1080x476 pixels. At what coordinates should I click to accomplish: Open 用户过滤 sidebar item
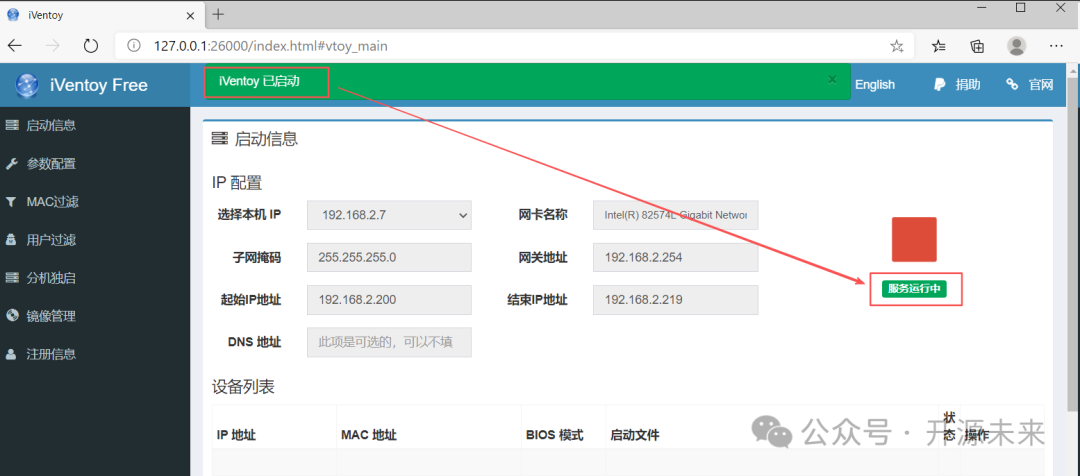point(50,240)
